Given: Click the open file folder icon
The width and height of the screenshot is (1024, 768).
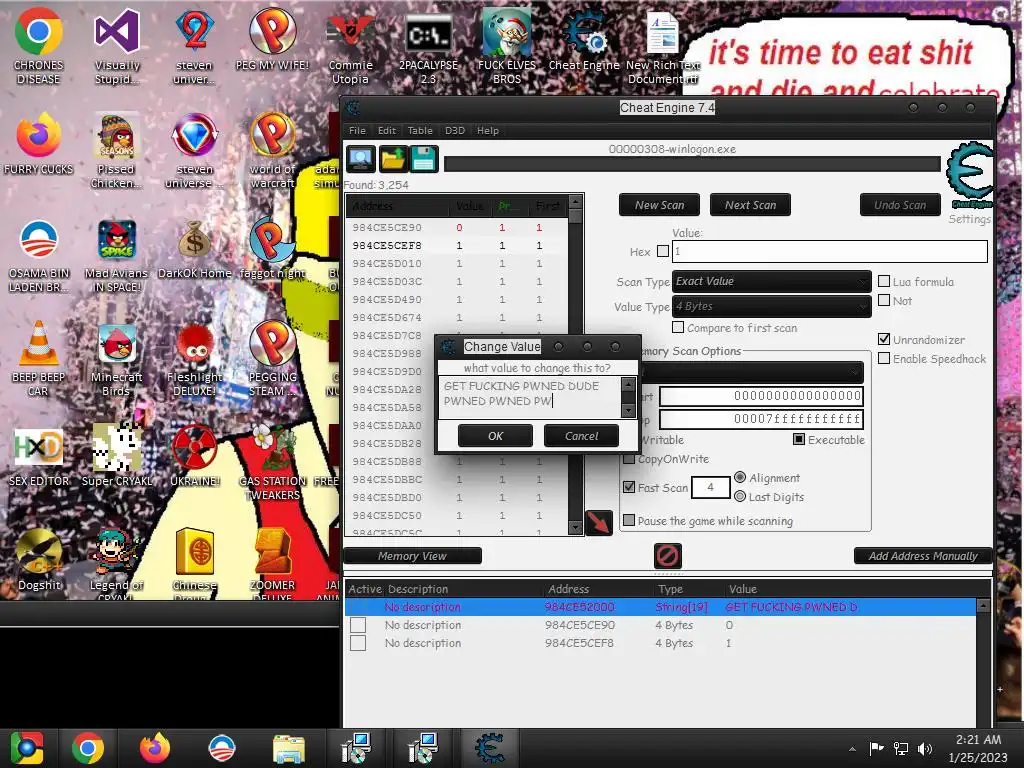Looking at the screenshot, I should coord(392,159).
